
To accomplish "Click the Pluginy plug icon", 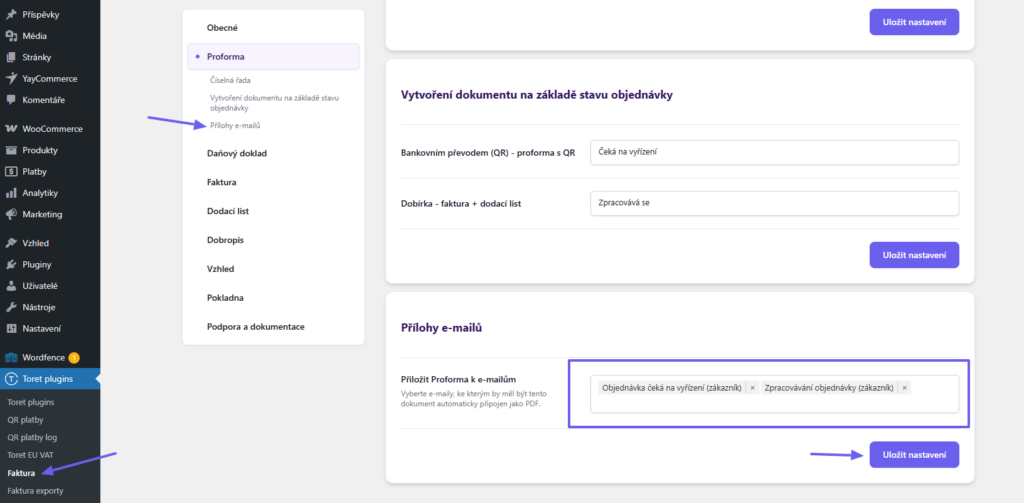I will click(10, 265).
